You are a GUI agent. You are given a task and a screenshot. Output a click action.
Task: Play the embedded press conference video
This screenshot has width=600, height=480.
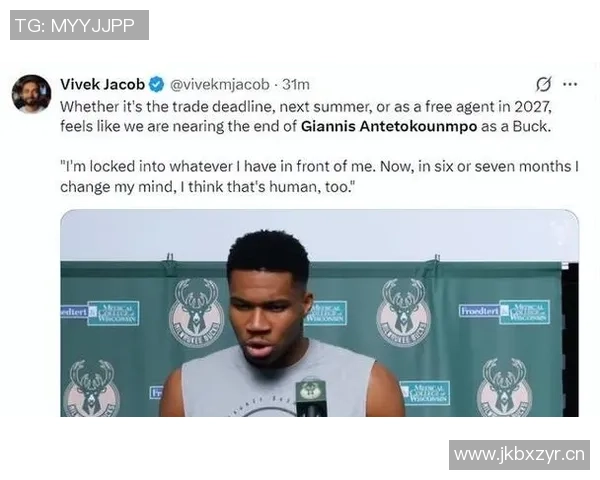pyautogui.click(x=320, y=313)
